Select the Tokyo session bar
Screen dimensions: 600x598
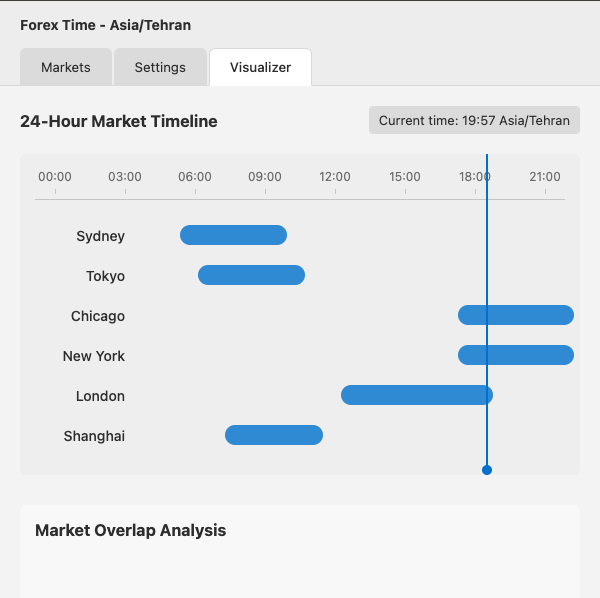(251, 275)
